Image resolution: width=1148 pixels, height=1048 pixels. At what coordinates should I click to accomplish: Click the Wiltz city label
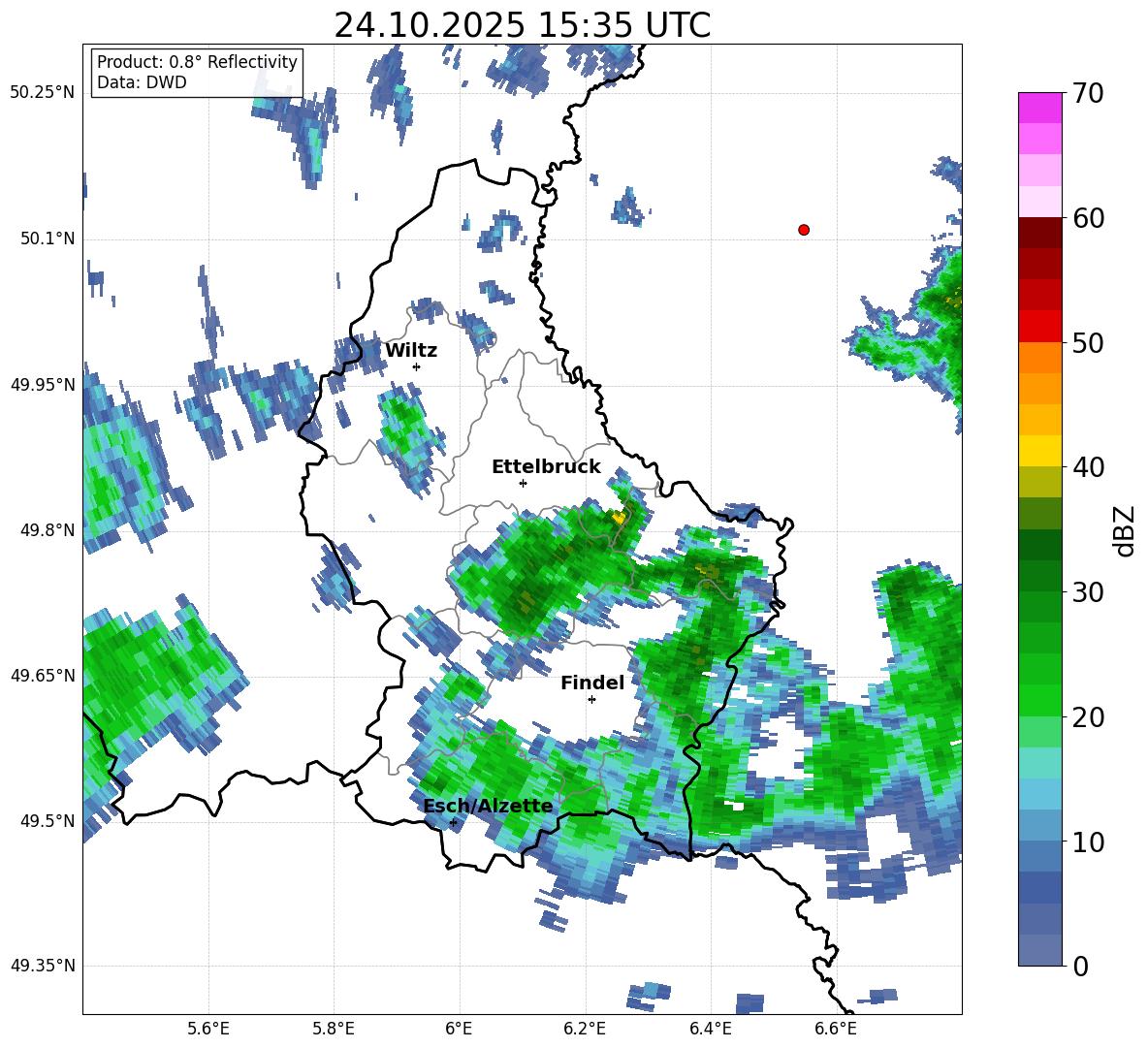click(x=411, y=351)
